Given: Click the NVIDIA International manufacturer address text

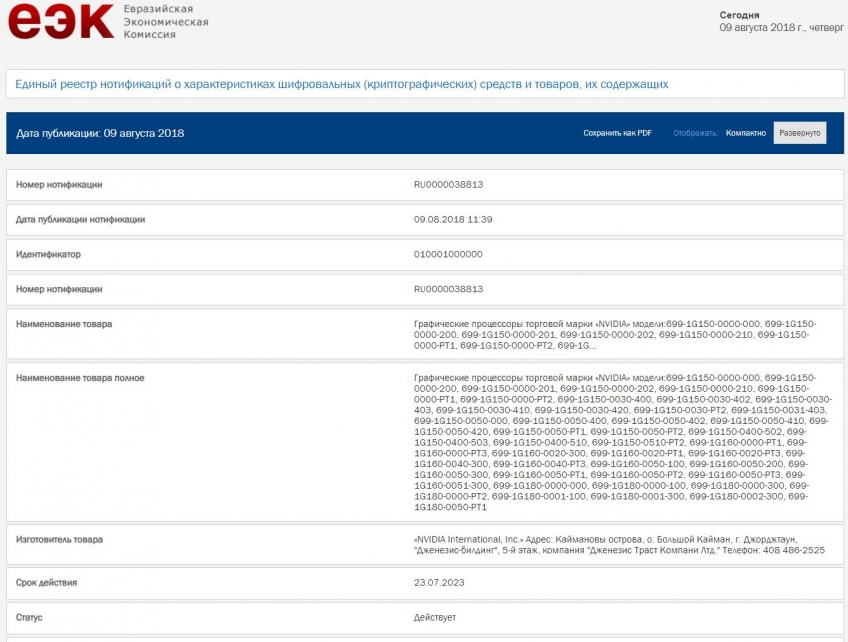Looking at the screenshot, I should [x=619, y=545].
